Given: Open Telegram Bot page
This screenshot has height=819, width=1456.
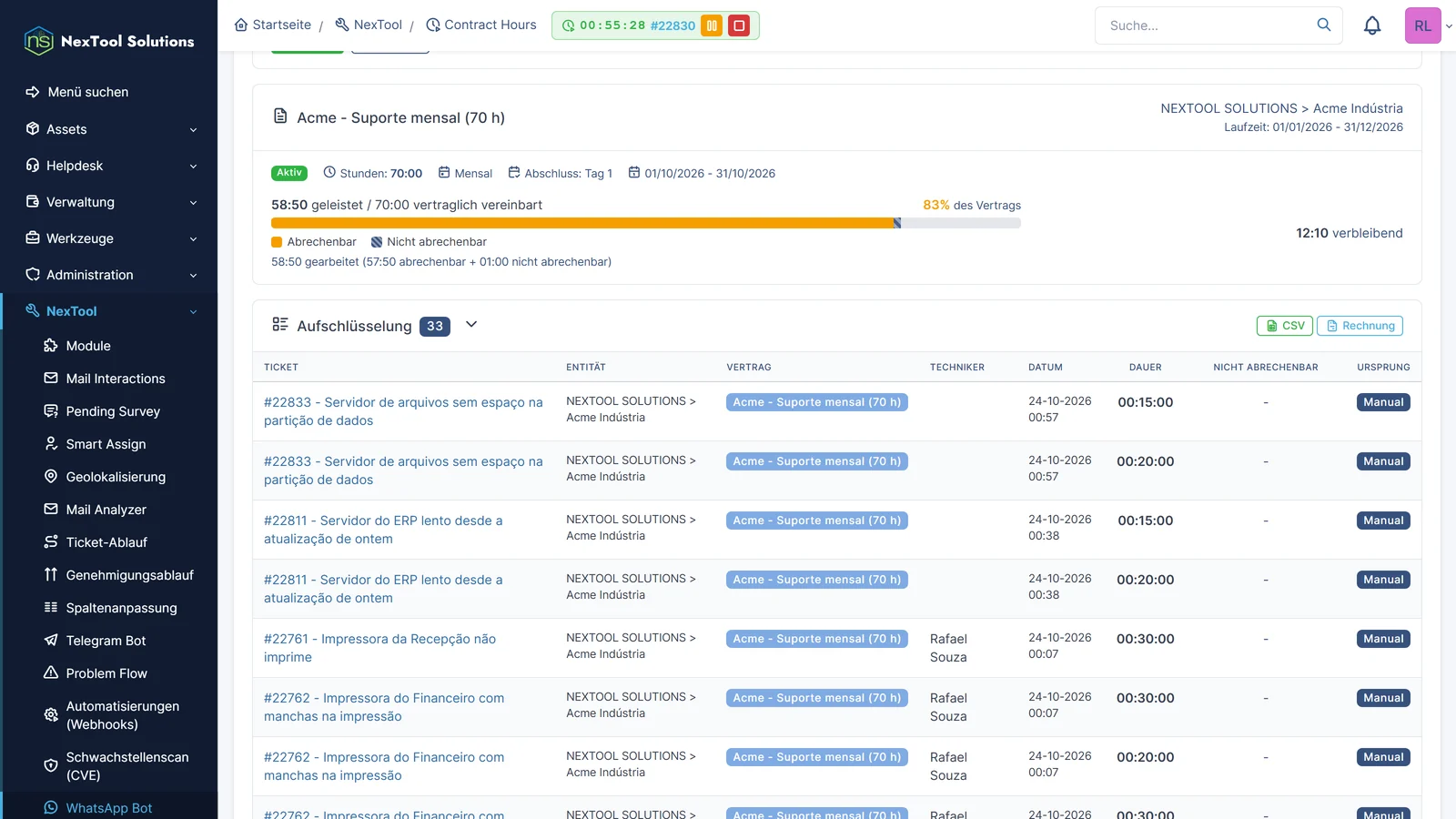Looking at the screenshot, I should tap(106, 641).
